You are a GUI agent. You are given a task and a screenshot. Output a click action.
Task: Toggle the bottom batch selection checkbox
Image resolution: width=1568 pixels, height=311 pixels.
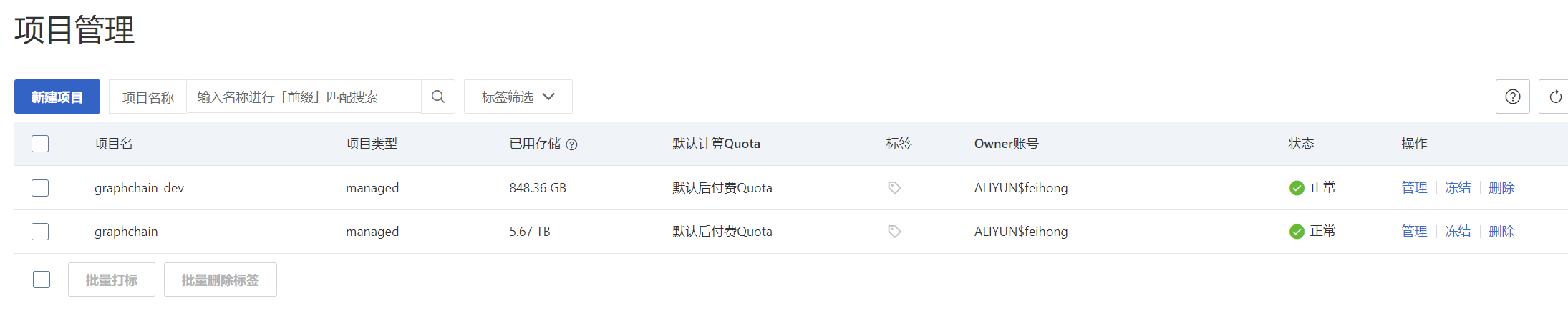42,280
